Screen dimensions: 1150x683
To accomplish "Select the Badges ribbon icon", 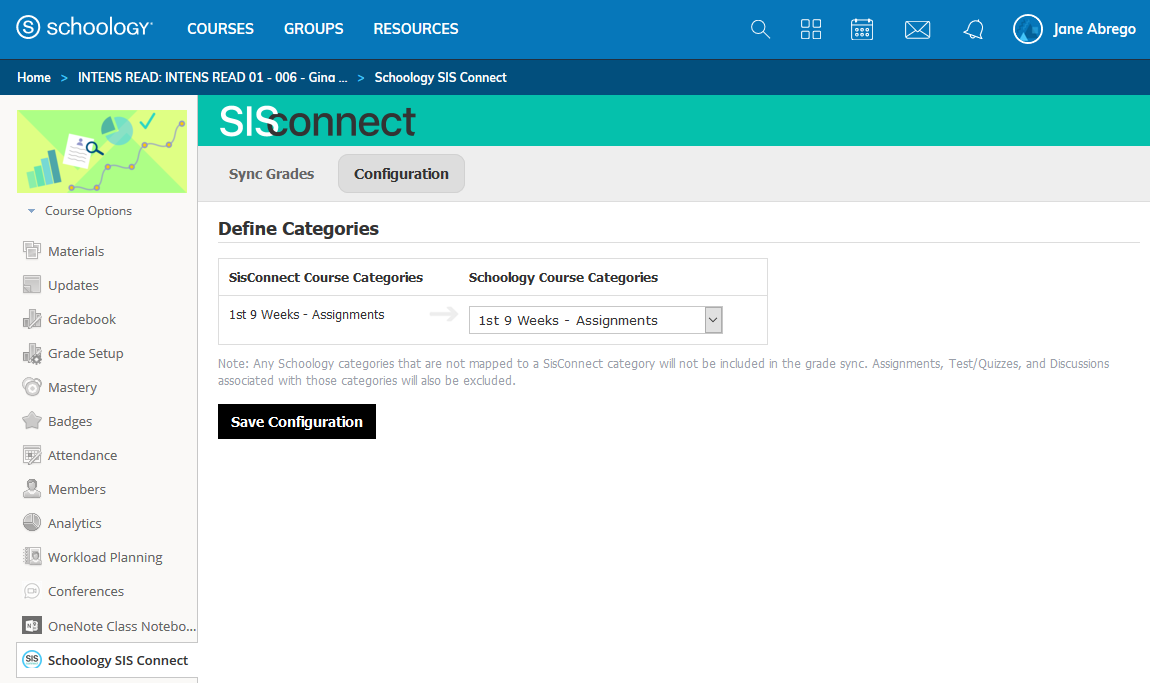I will tap(30, 420).
